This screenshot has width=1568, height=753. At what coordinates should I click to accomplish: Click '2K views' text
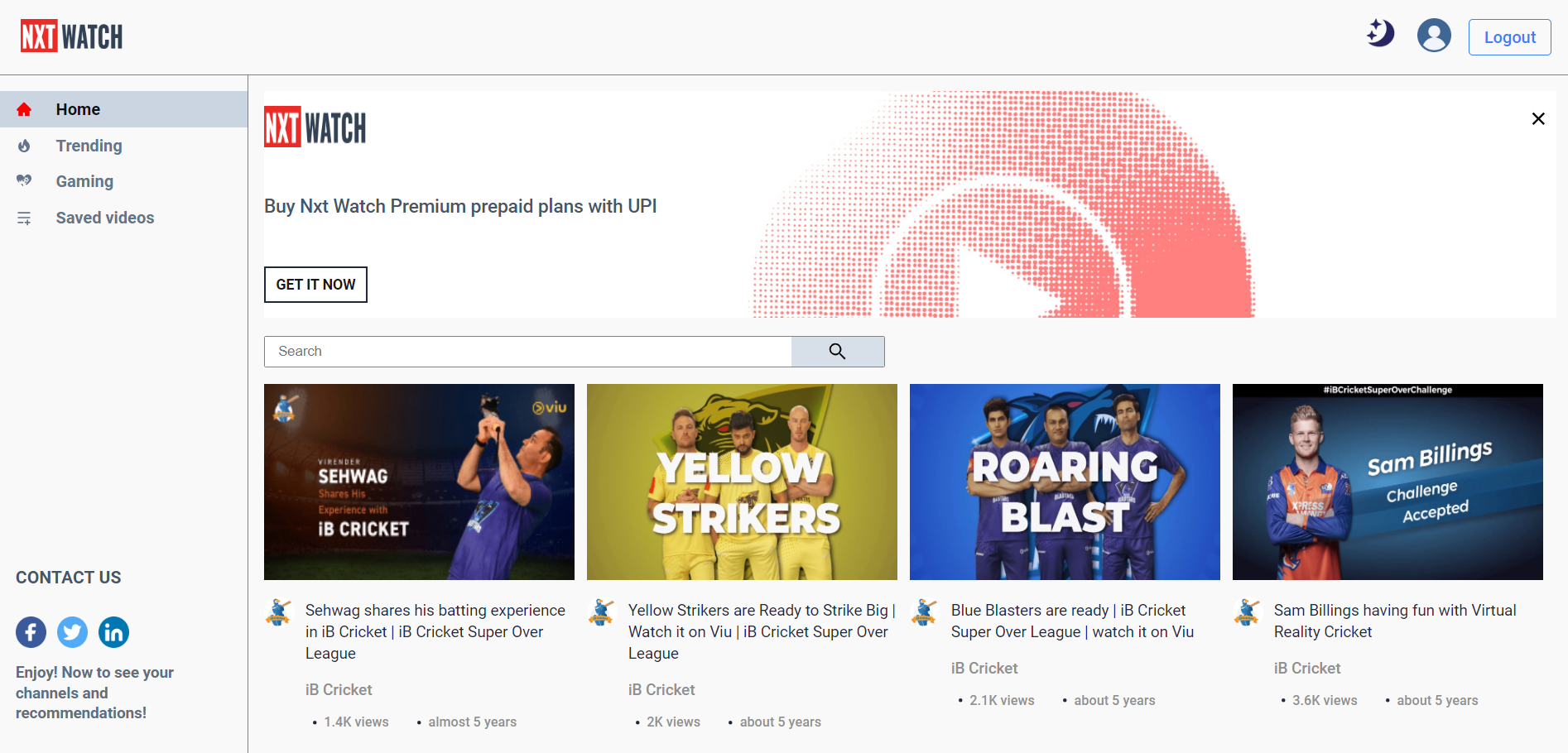(x=673, y=722)
